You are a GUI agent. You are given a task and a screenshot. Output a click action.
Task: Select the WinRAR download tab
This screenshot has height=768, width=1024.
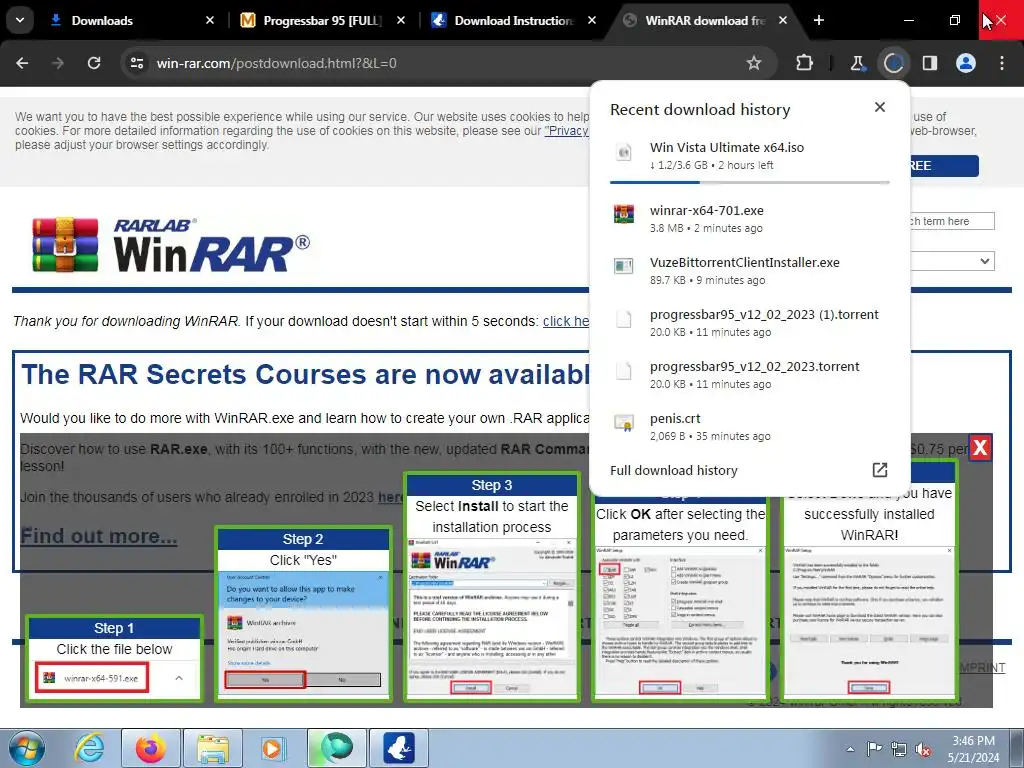705,20
